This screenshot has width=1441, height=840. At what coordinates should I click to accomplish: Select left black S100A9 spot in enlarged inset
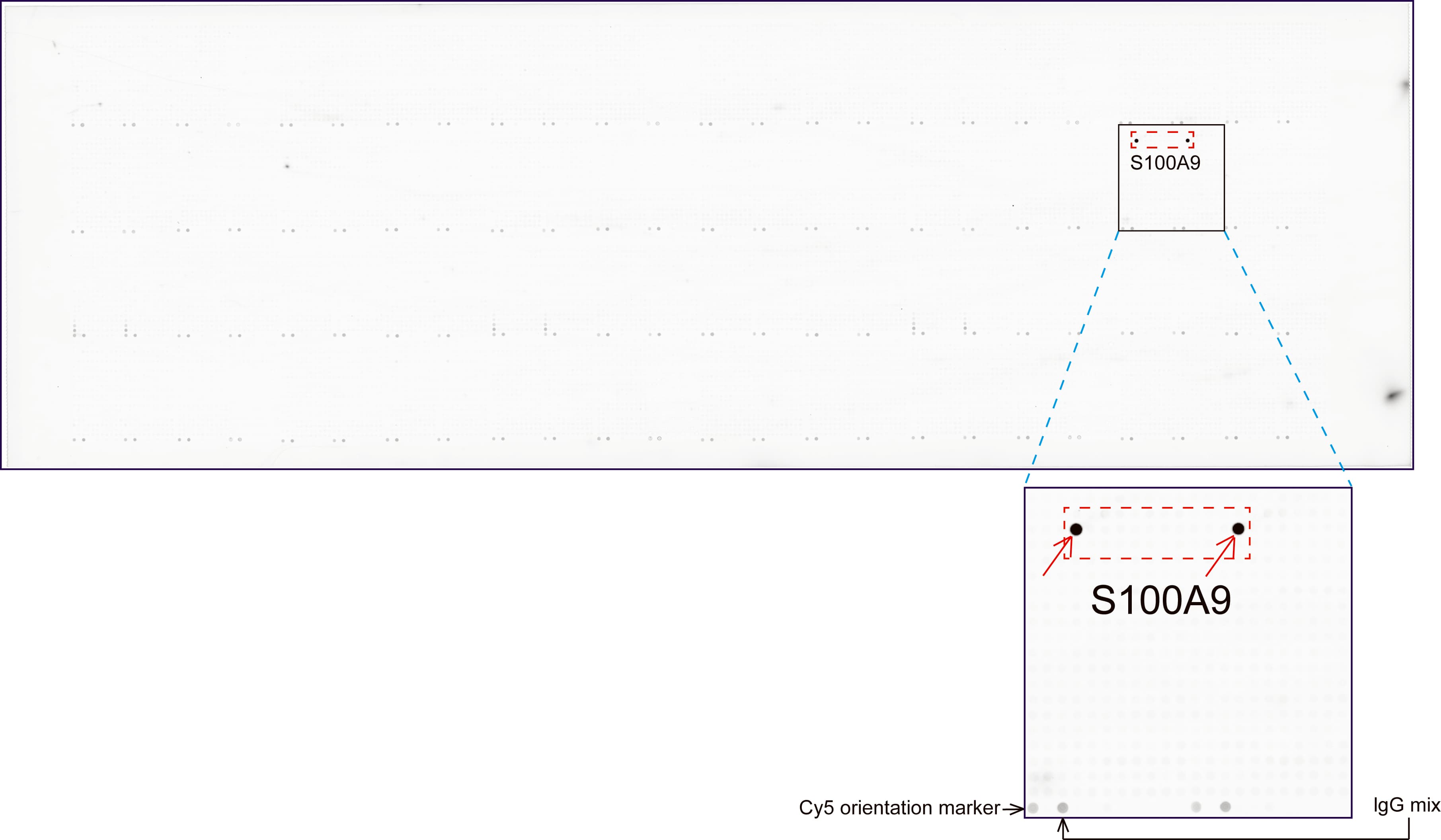tap(1076, 529)
